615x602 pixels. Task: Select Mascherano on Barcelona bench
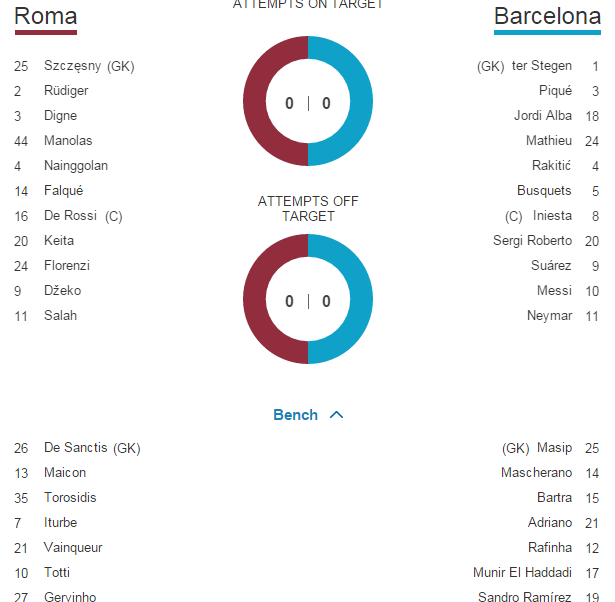pyautogui.click(x=536, y=473)
